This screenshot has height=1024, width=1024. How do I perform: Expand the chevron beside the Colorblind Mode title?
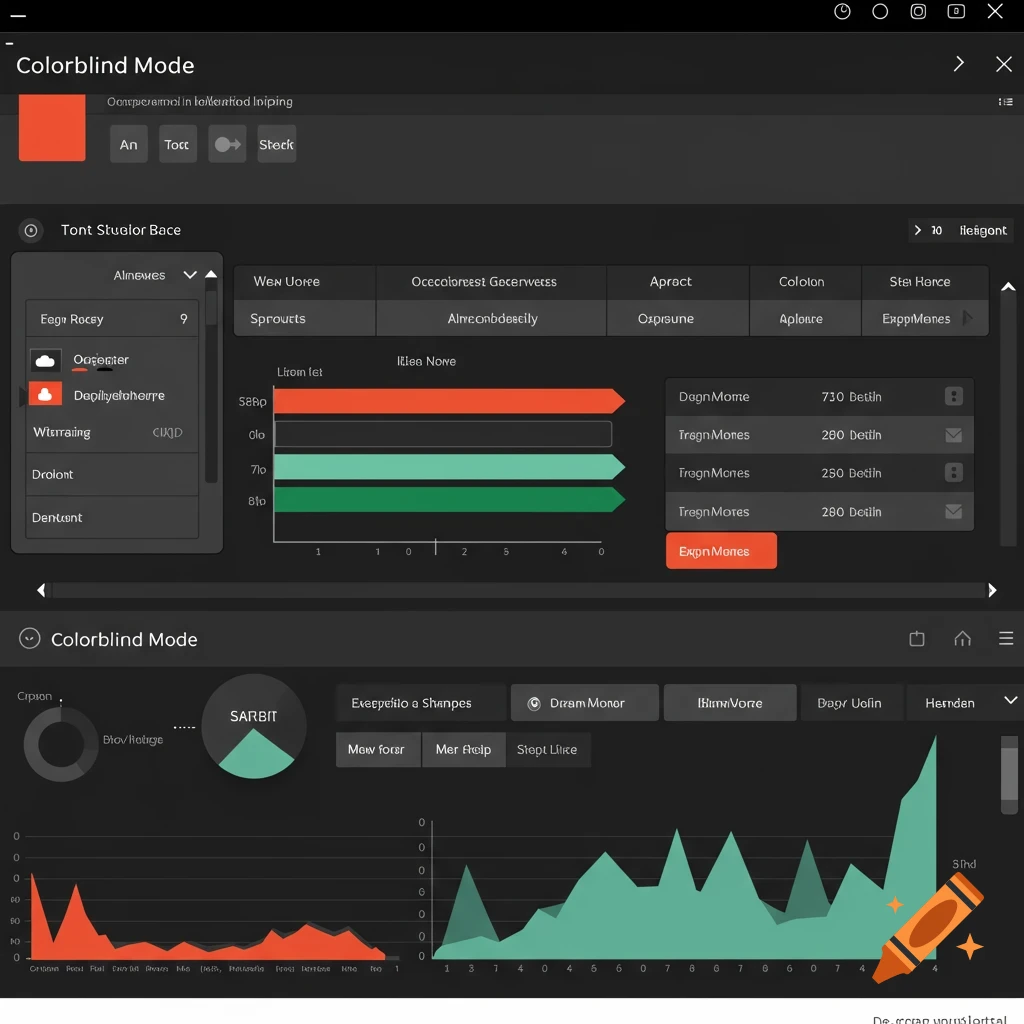[958, 63]
